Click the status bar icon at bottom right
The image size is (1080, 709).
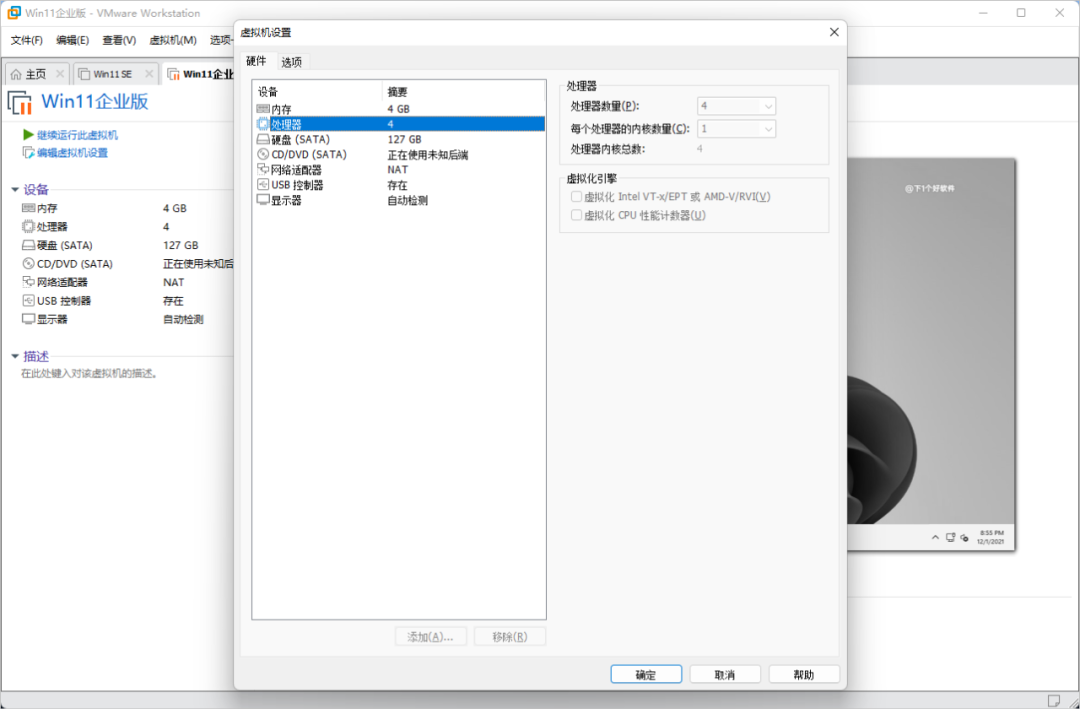pyautogui.click(x=1054, y=700)
